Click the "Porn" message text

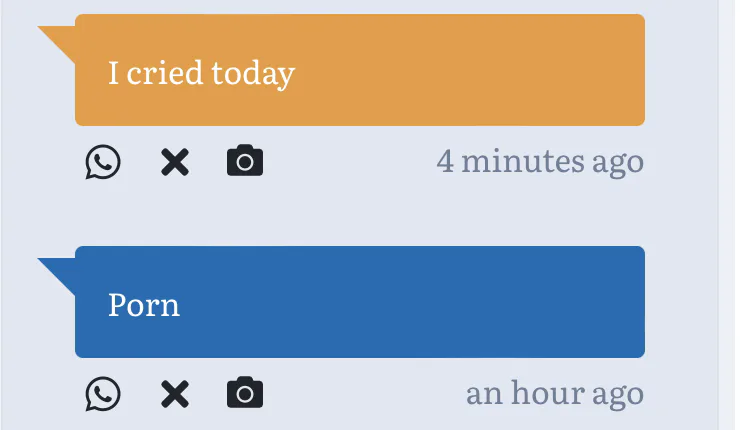tap(144, 305)
